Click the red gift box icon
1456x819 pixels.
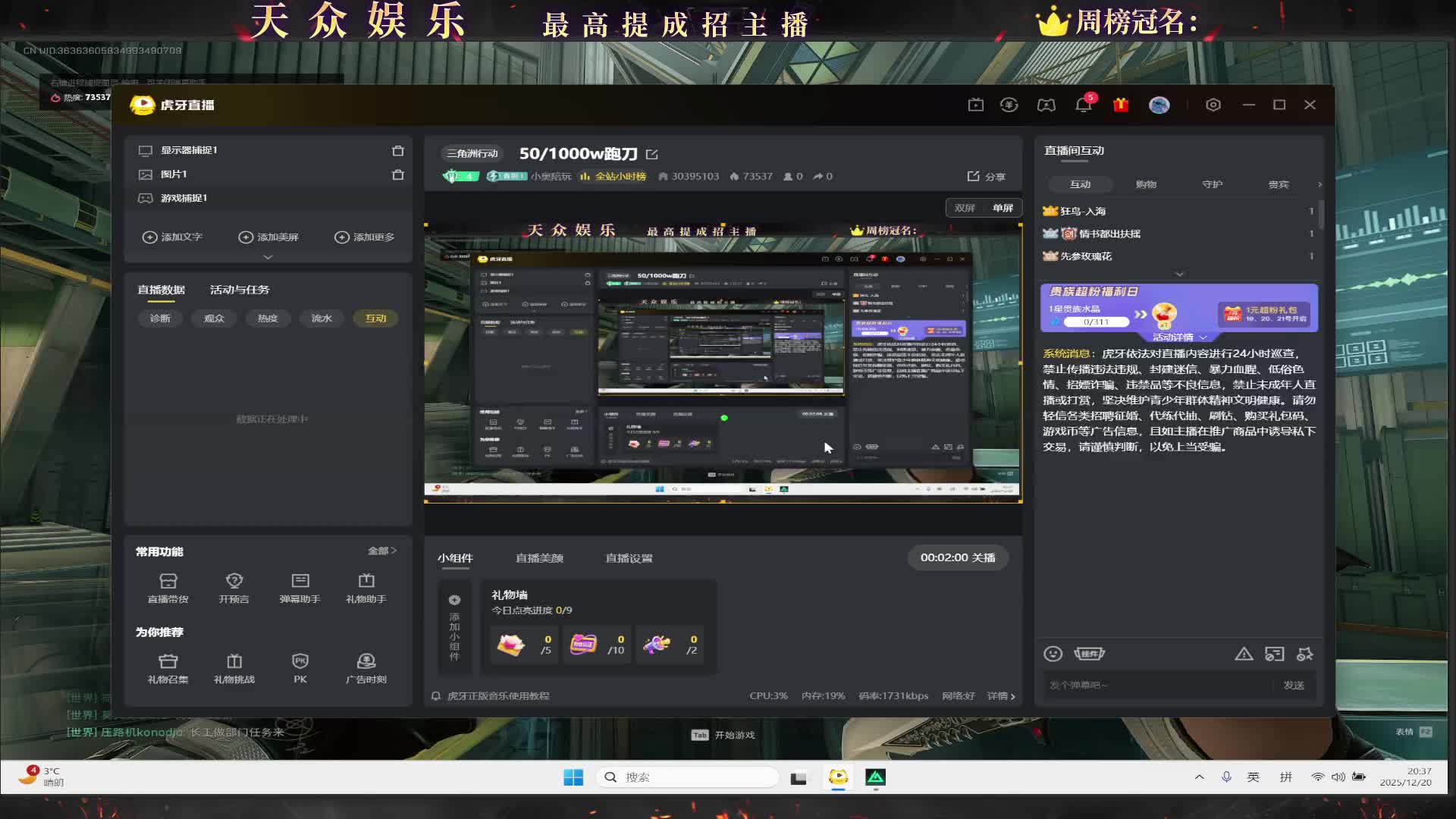(x=1121, y=105)
